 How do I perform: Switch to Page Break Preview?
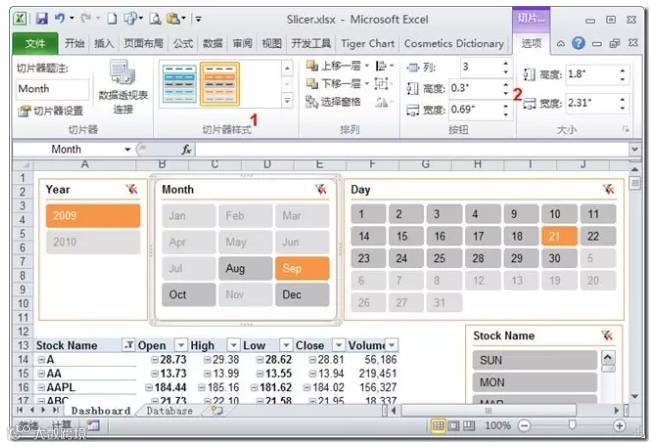(469, 425)
